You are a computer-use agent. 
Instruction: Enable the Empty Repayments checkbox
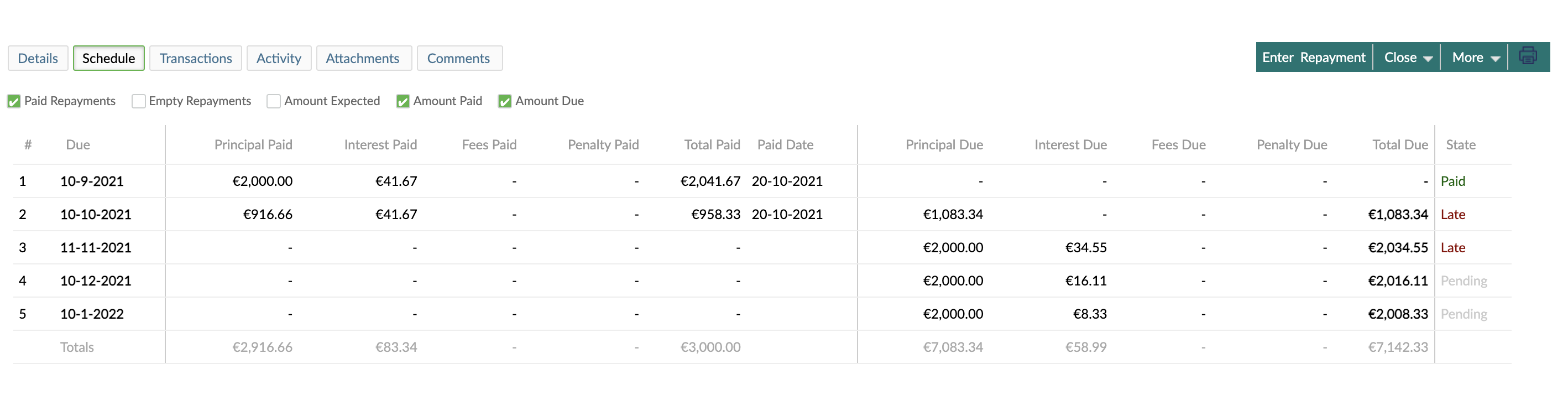click(x=138, y=101)
